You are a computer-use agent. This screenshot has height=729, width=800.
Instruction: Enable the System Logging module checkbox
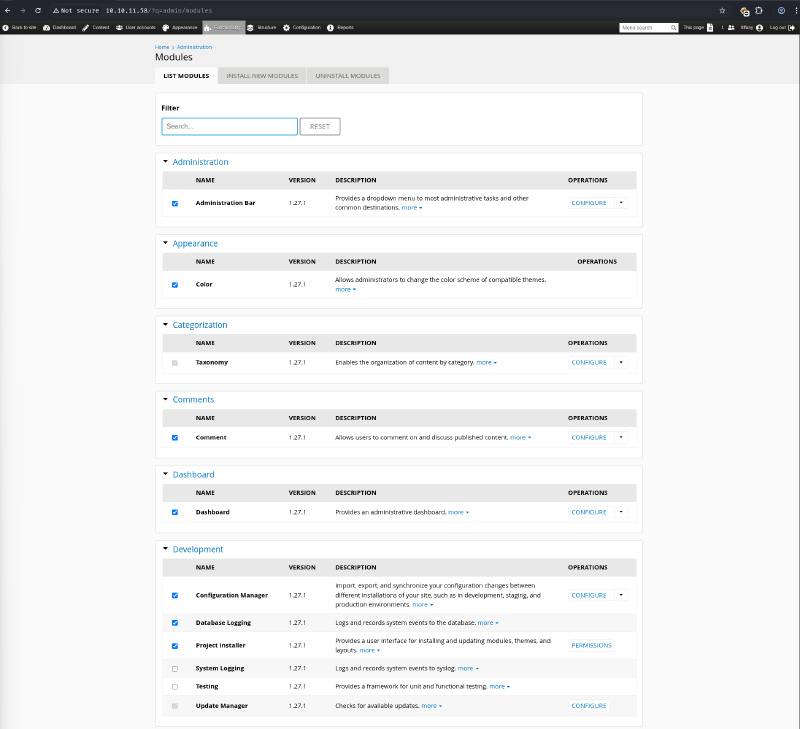coord(175,668)
